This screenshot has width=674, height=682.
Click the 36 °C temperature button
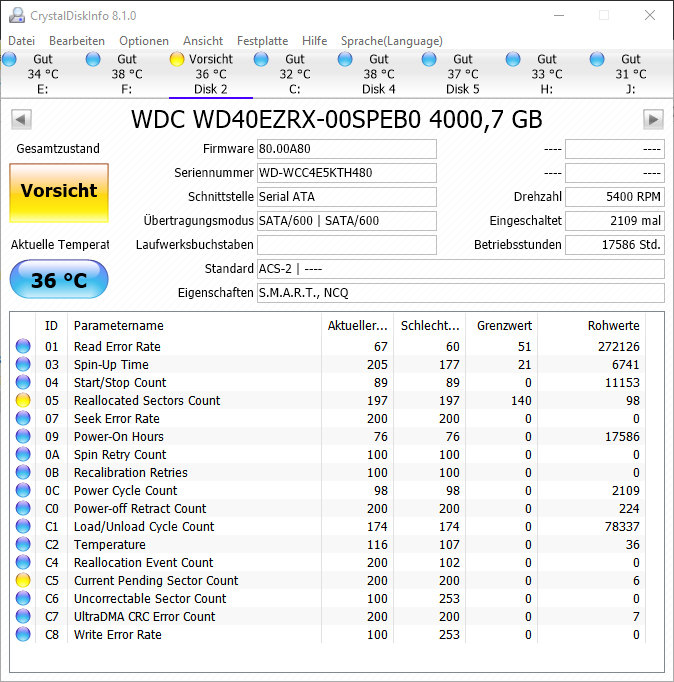(59, 279)
